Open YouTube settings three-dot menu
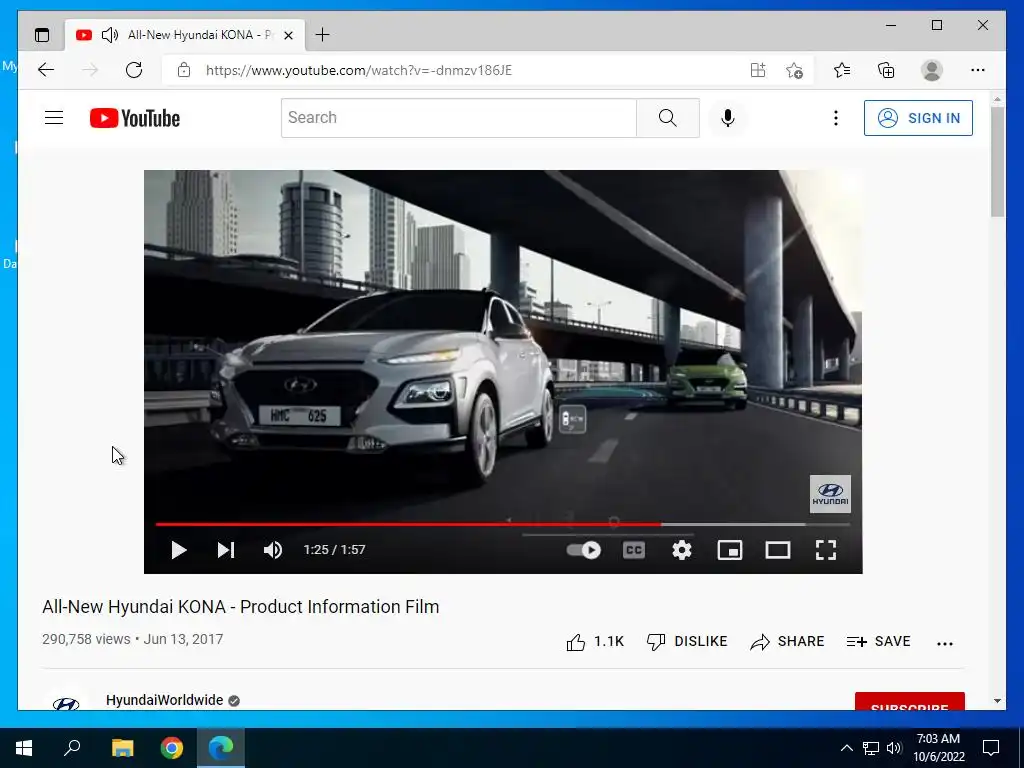The image size is (1024, 768). (x=835, y=118)
